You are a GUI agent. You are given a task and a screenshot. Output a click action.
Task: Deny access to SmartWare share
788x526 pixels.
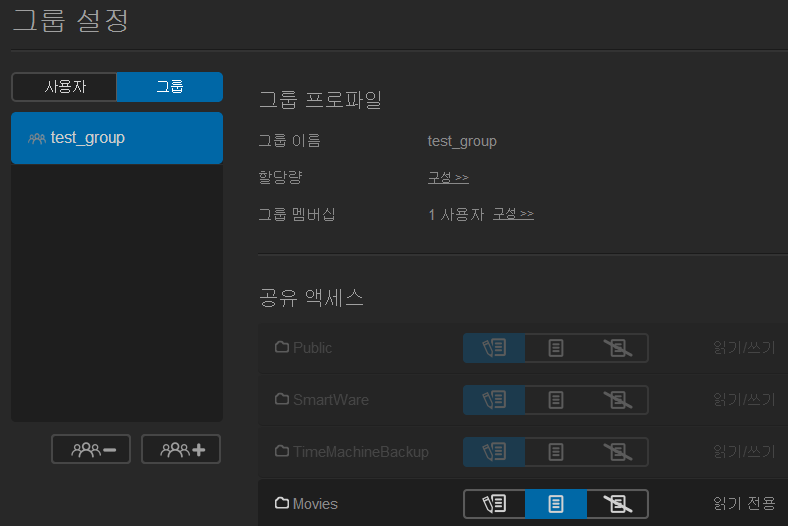click(x=617, y=400)
